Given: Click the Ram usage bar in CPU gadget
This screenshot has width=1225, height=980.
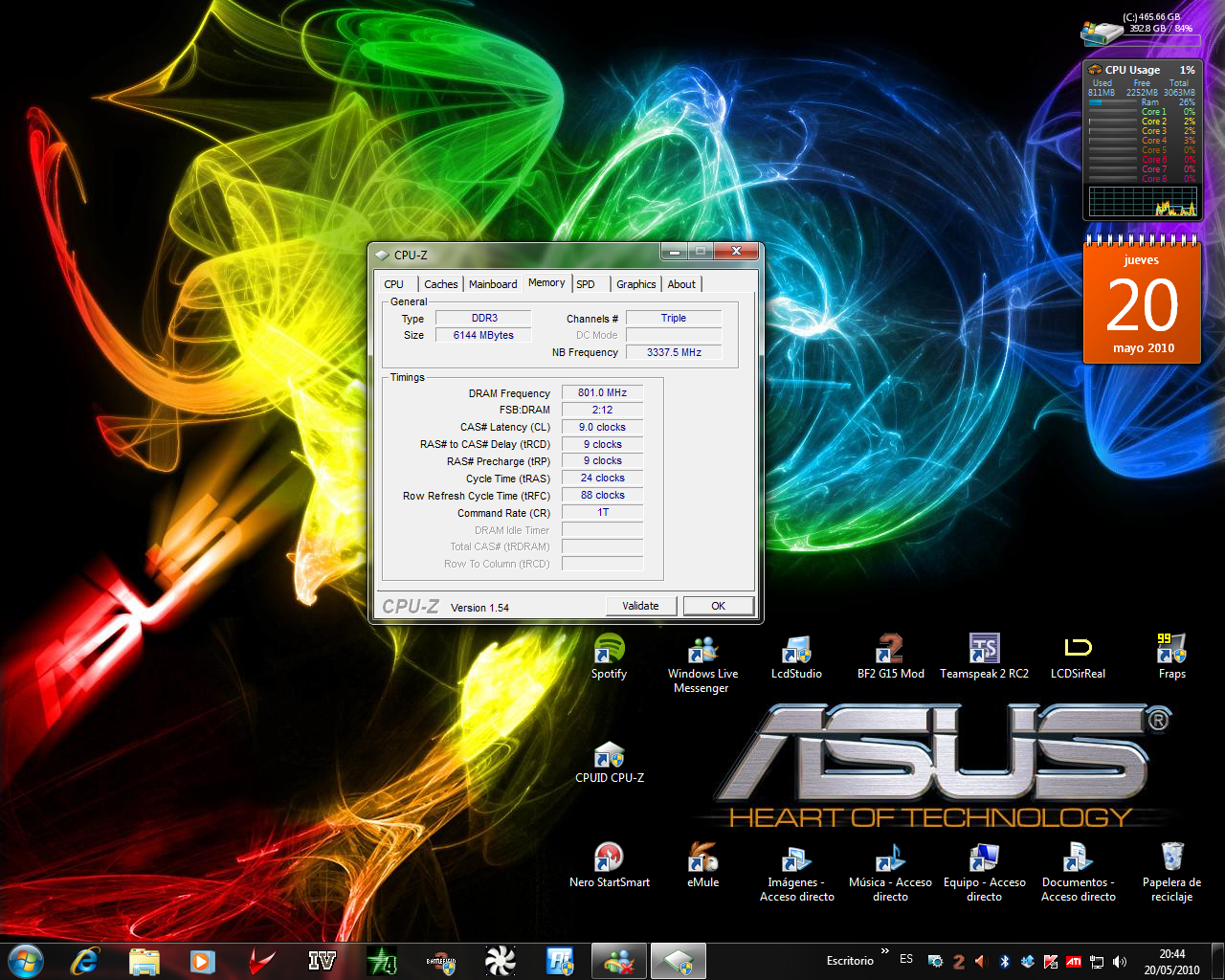Looking at the screenshot, I should pos(1112,102).
